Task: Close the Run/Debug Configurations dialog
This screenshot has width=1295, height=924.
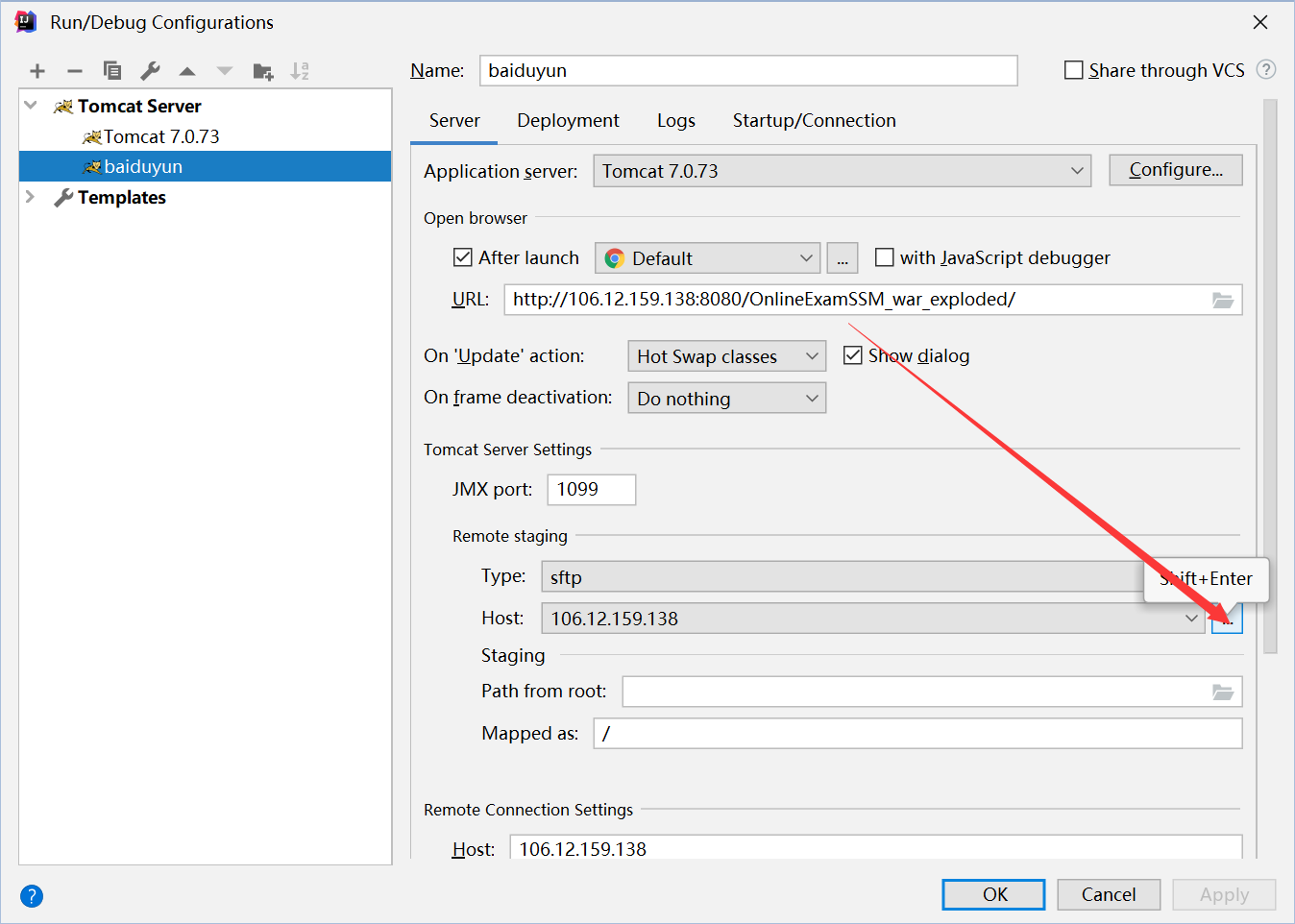Action: tap(1260, 22)
